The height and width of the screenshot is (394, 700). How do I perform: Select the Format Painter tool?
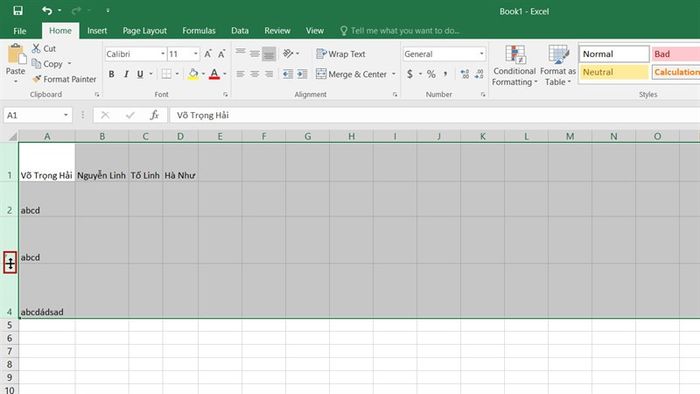(x=64, y=79)
